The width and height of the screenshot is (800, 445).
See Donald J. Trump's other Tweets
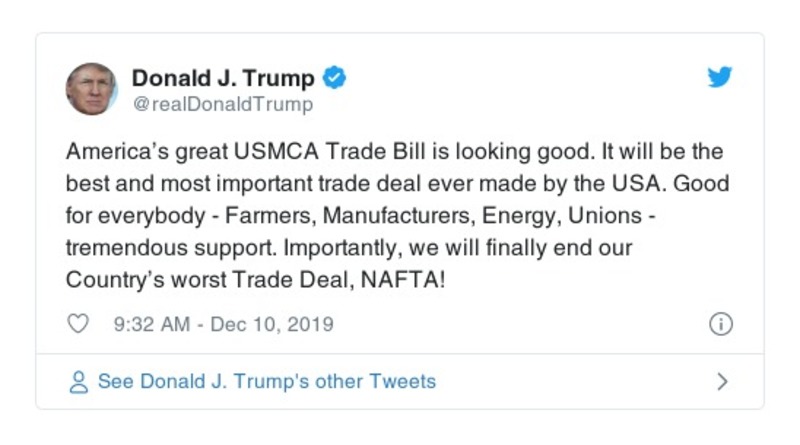266,381
